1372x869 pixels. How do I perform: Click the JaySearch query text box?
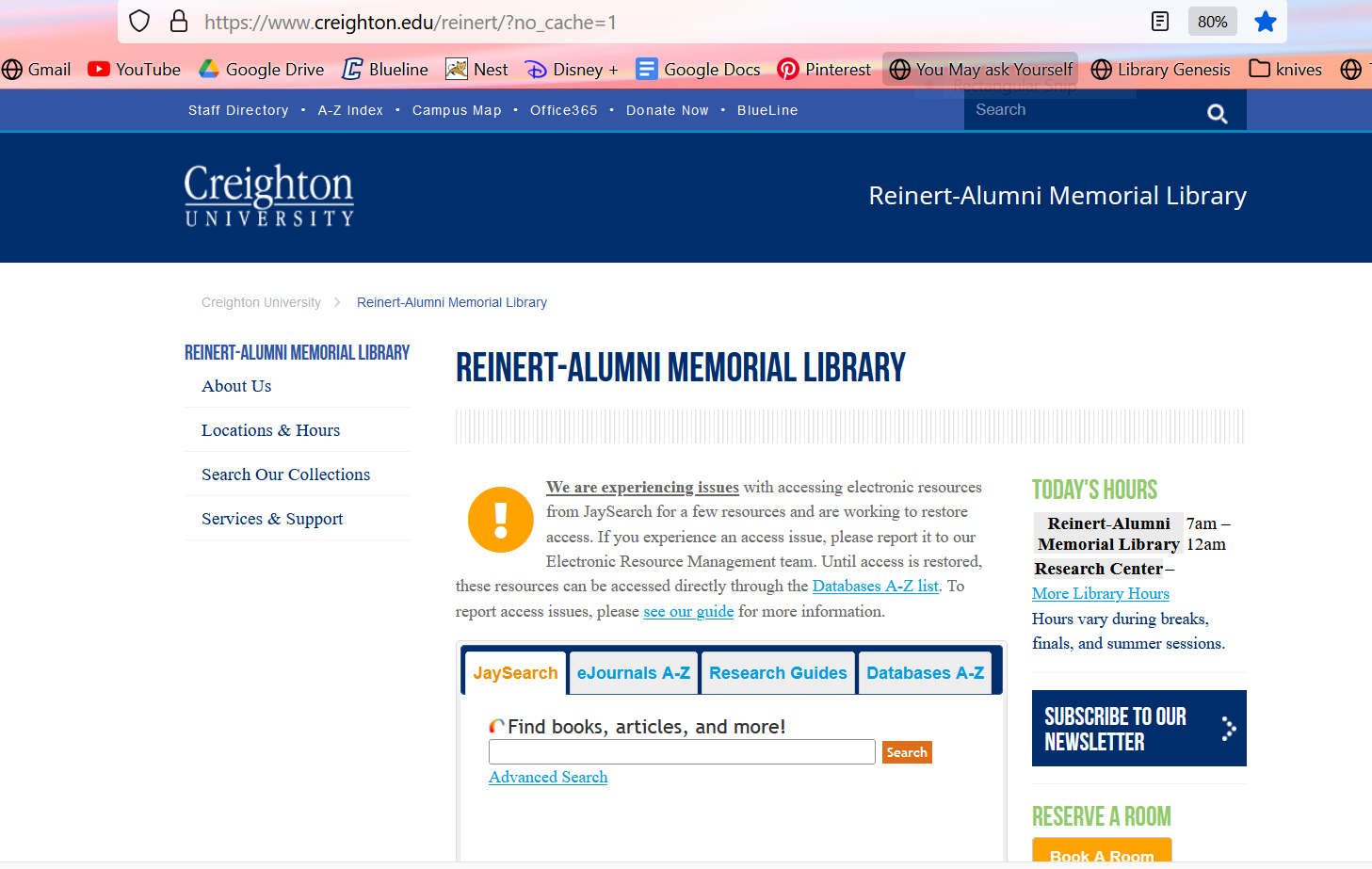pyautogui.click(x=682, y=752)
